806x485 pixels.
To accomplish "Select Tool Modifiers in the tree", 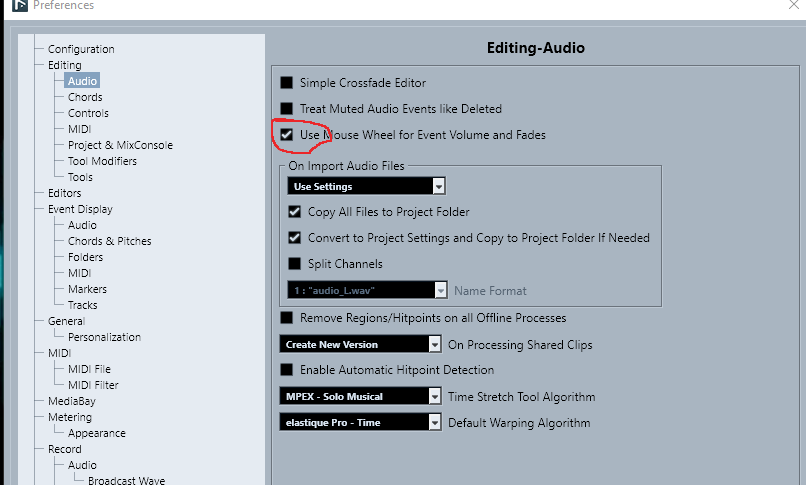I will pyautogui.click(x=102, y=161).
